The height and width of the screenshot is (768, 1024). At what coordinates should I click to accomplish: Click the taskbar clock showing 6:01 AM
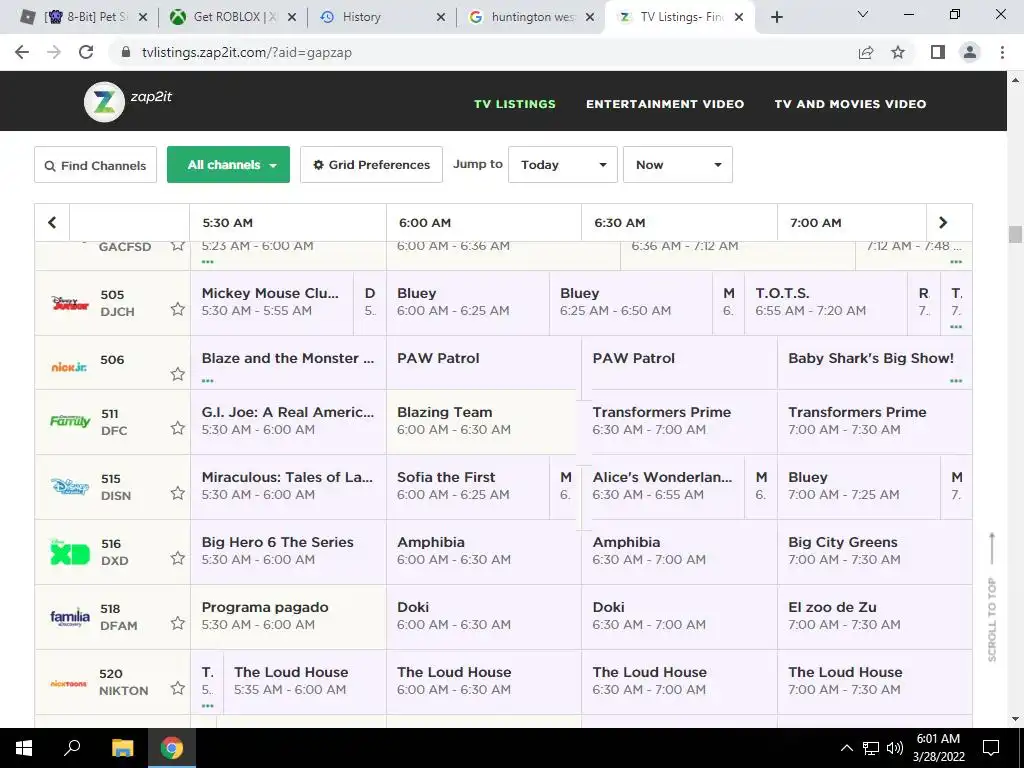(938, 748)
